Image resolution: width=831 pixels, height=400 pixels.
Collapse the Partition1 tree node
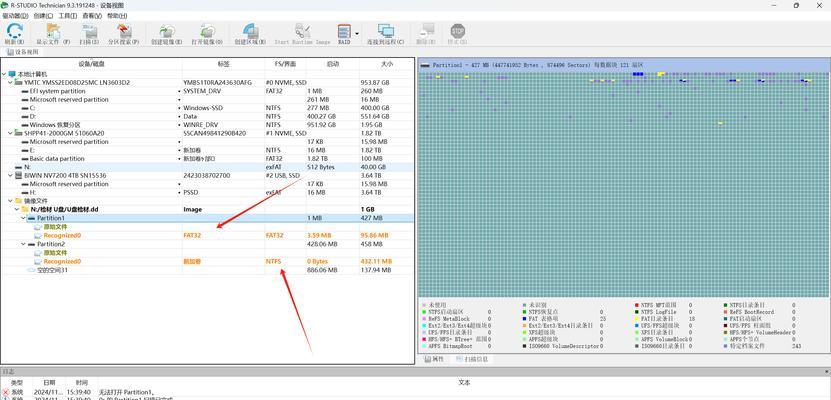(x=23, y=218)
